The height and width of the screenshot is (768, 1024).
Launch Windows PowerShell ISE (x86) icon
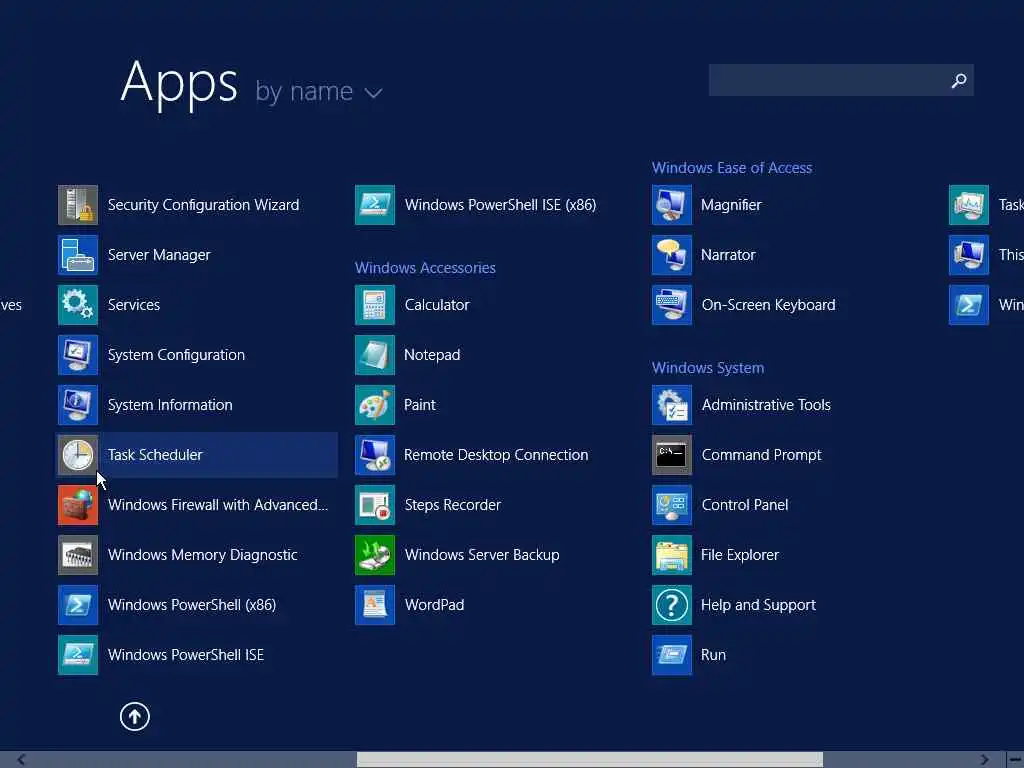coord(375,205)
